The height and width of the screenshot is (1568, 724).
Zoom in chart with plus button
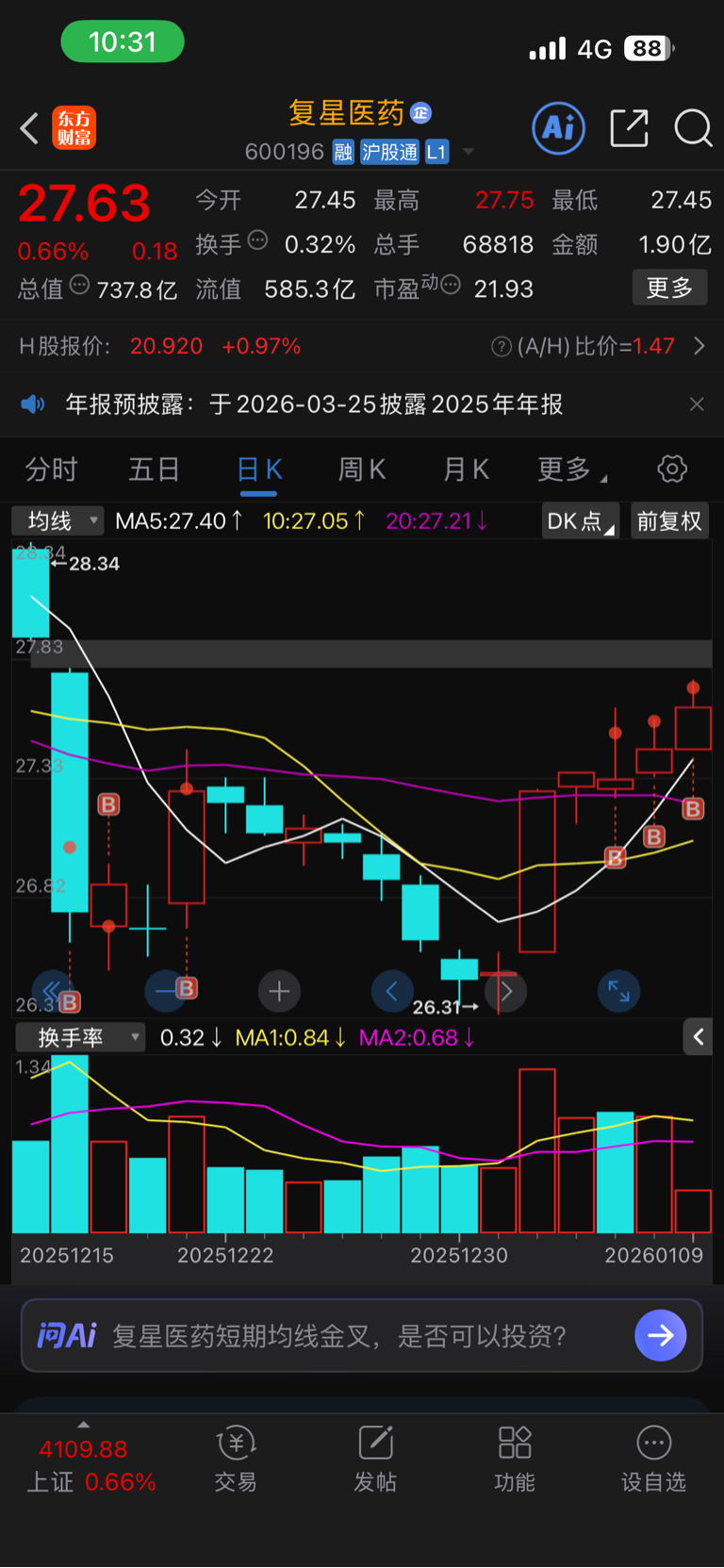pos(279,991)
